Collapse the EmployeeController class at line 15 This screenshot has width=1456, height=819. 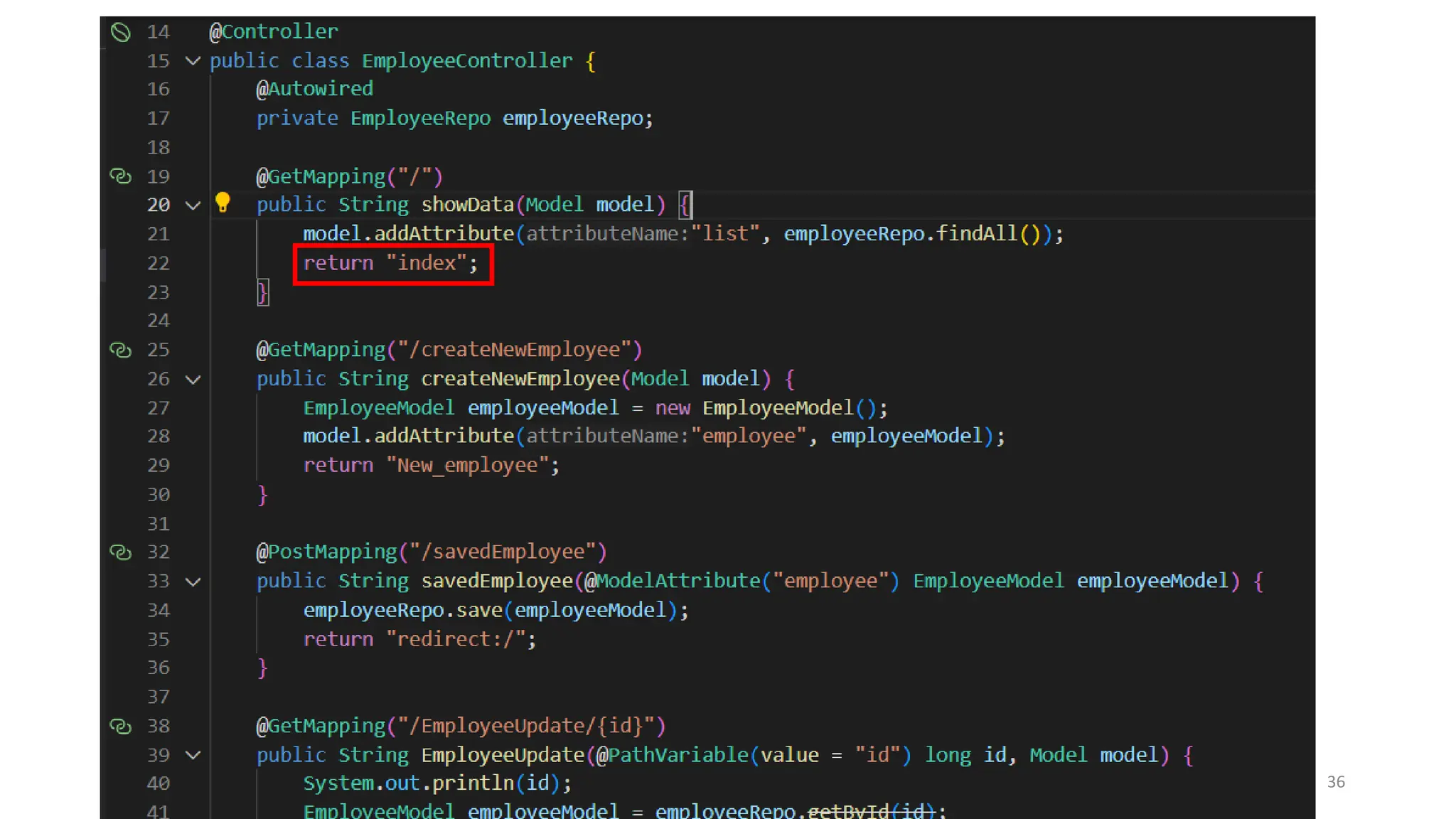(193, 61)
